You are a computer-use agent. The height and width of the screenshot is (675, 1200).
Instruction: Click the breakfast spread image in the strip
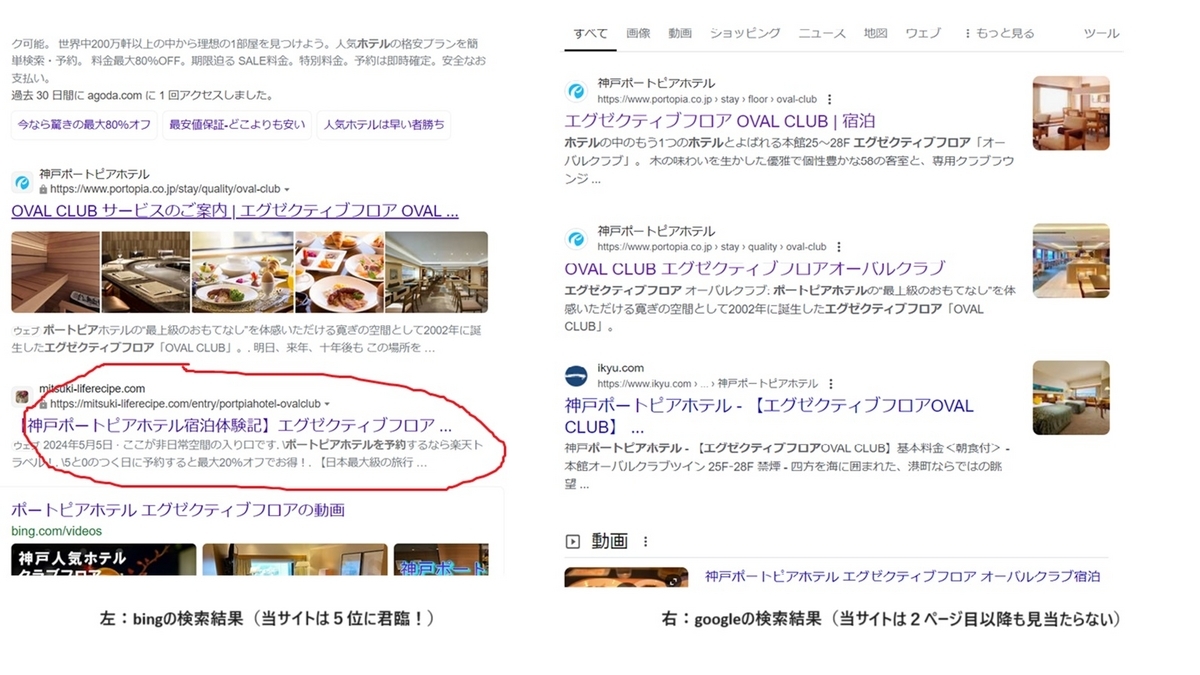point(339,272)
